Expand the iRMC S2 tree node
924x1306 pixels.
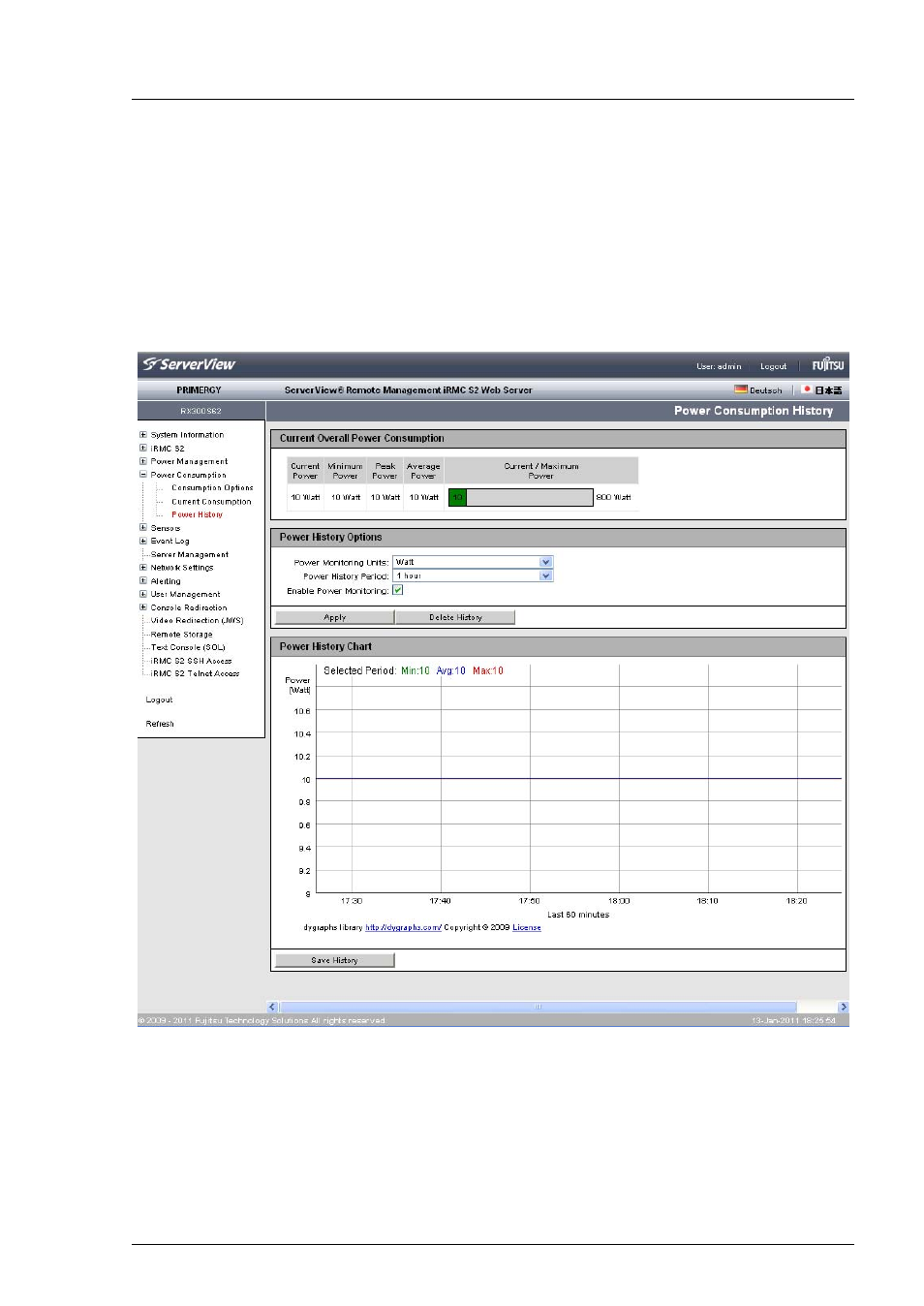click(143, 449)
